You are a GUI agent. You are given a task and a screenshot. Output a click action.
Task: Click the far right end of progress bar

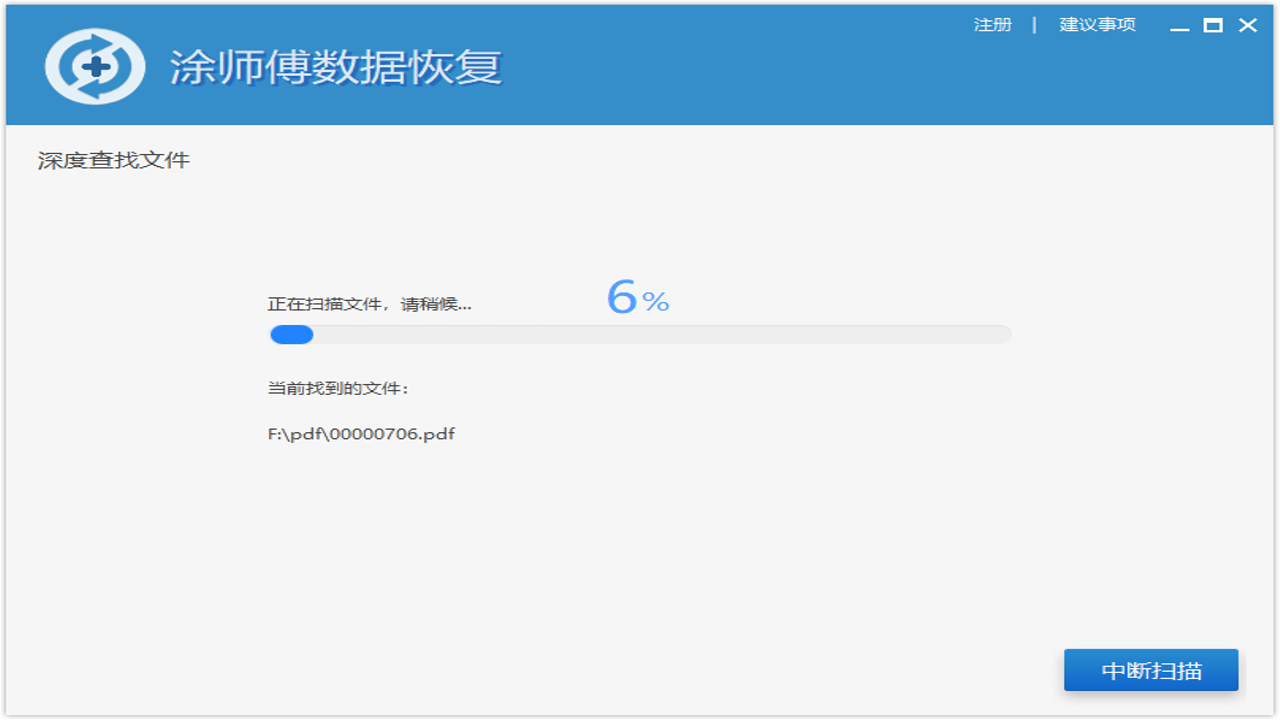click(1004, 335)
